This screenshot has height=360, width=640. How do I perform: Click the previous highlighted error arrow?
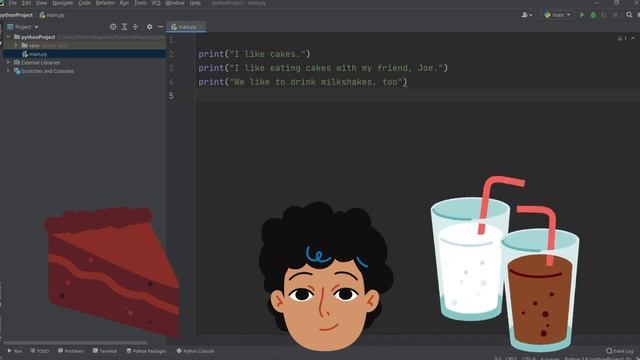pyautogui.click(x=633, y=38)
